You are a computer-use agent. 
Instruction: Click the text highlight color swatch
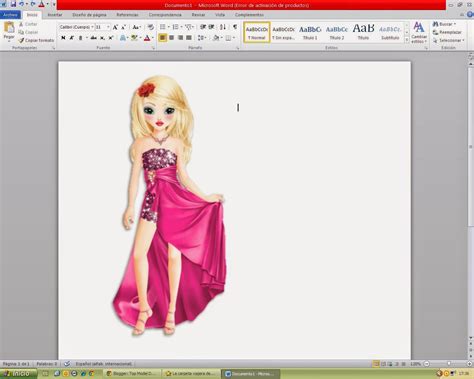[x=134, y=38]
